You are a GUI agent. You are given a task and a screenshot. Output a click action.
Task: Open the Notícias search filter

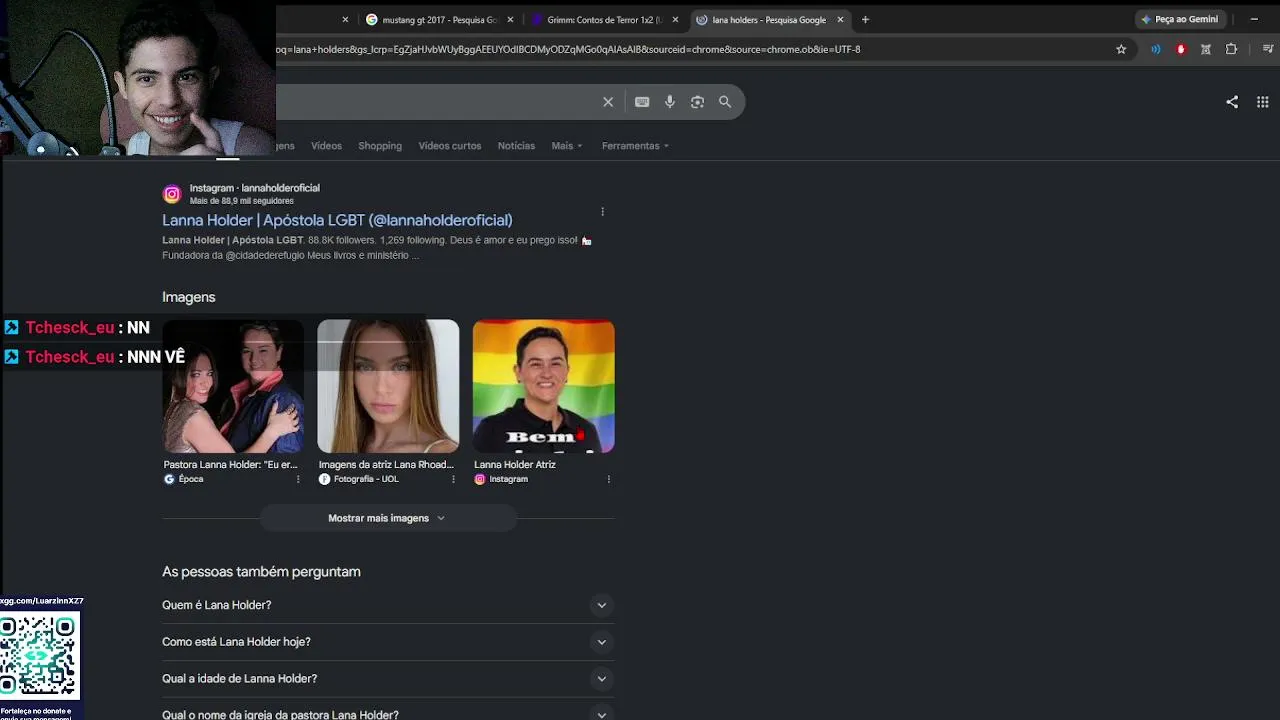tap(516, 146)
